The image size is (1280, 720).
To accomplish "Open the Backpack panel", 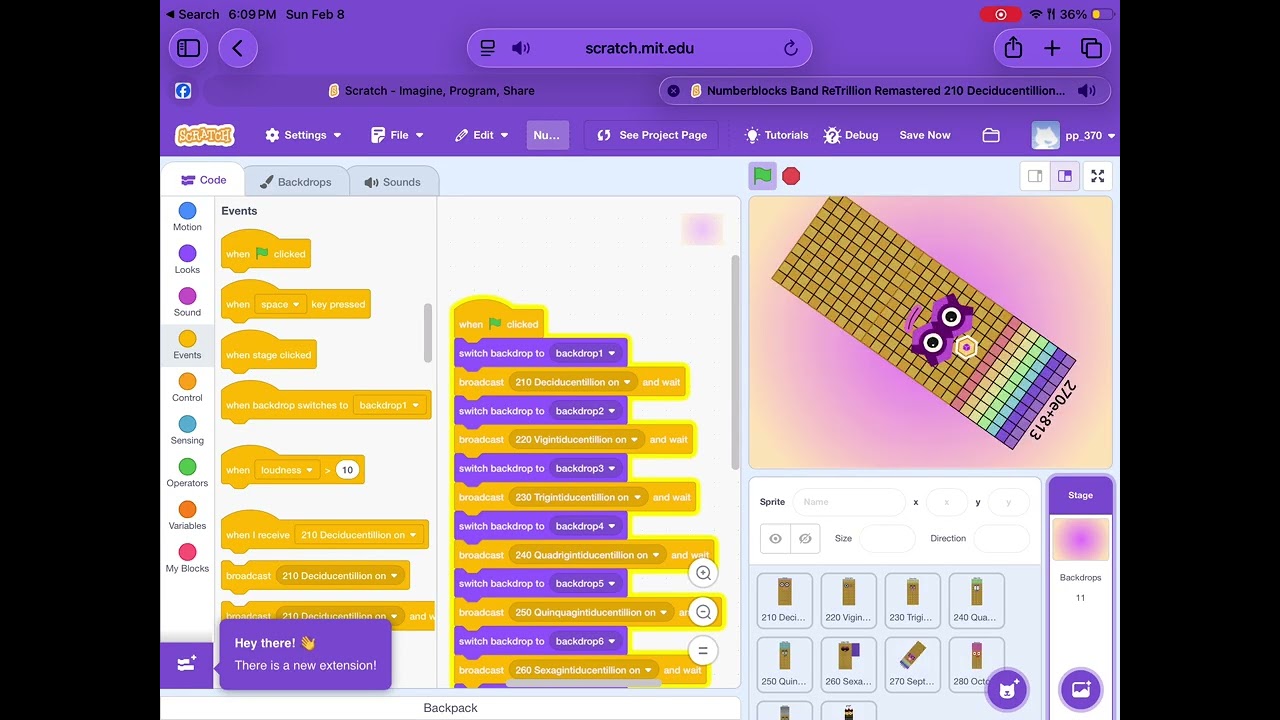I will pos(450,708).
